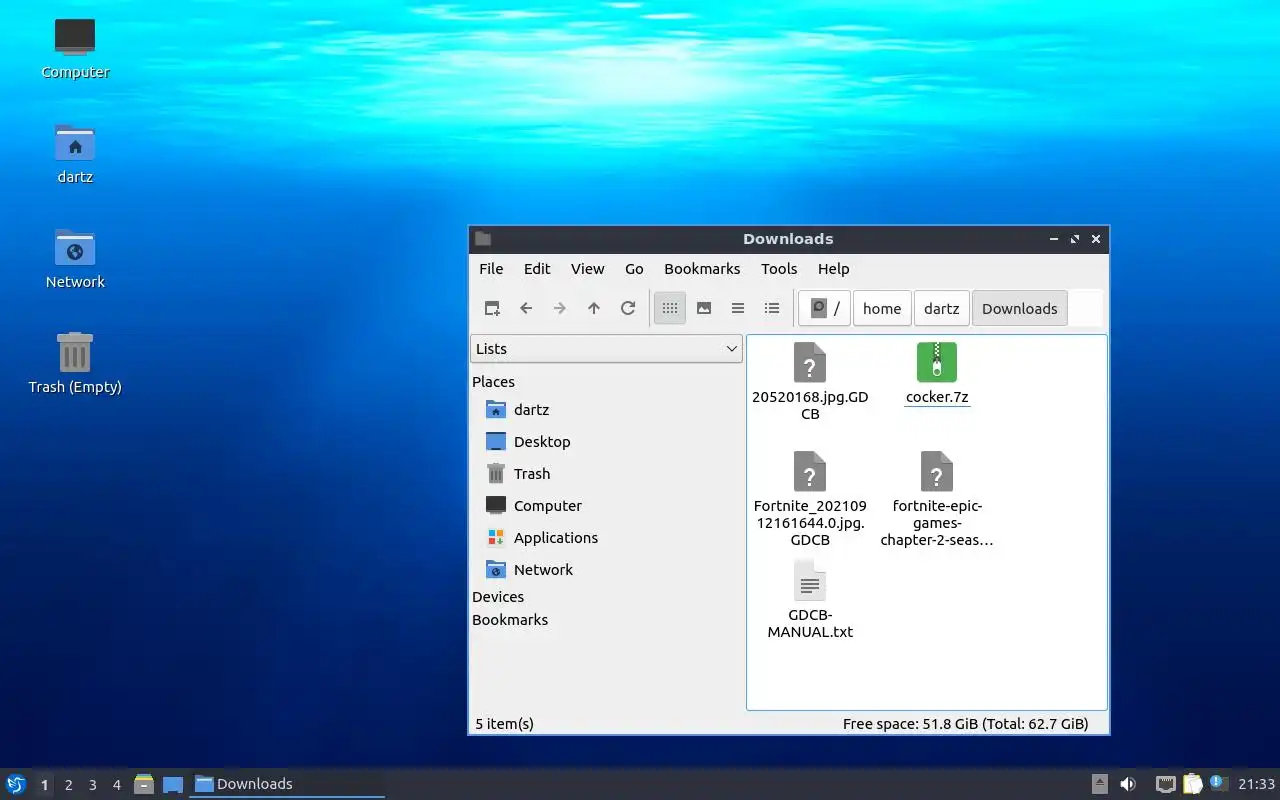
Task: Click the home path button
Action: [882, 308]
